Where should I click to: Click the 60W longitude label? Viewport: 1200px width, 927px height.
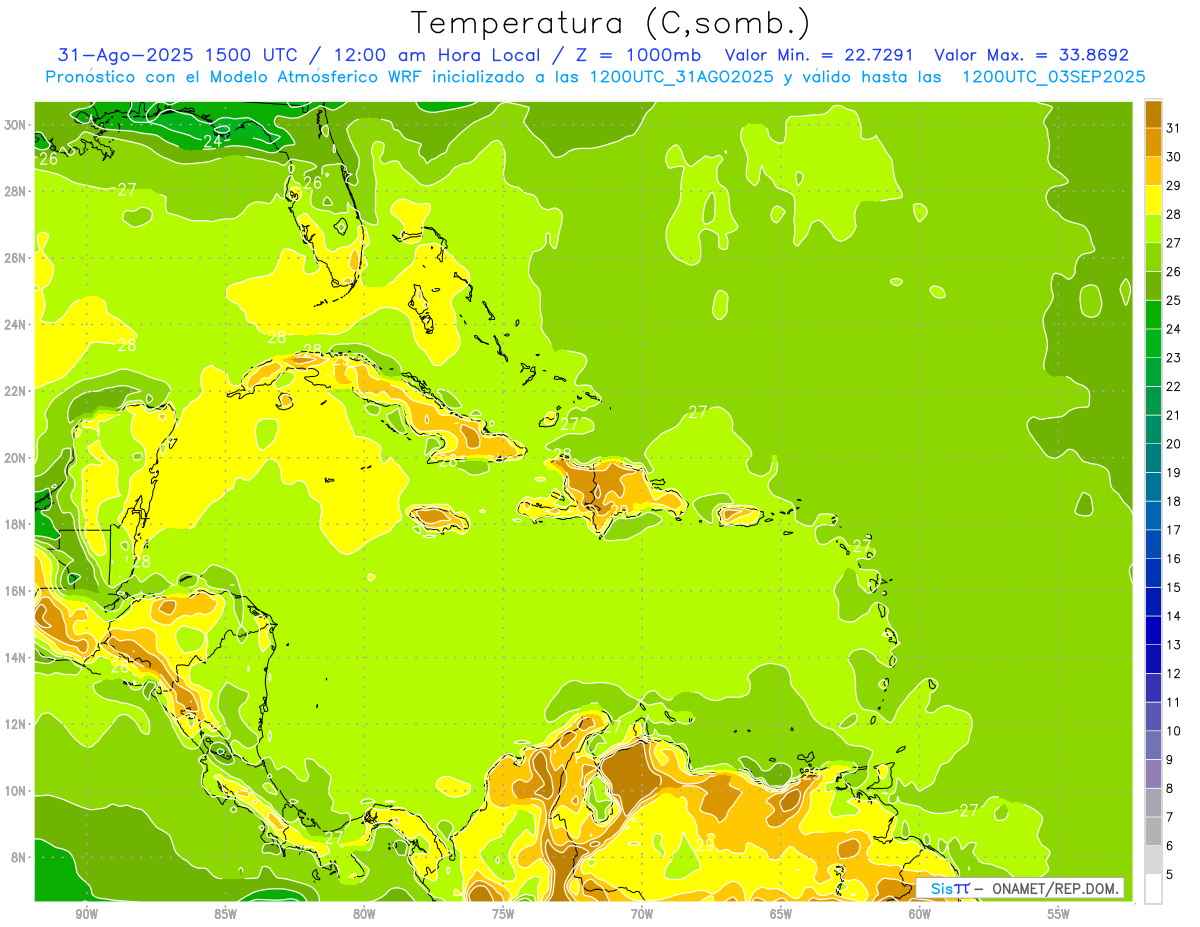(x=920, y=914)
